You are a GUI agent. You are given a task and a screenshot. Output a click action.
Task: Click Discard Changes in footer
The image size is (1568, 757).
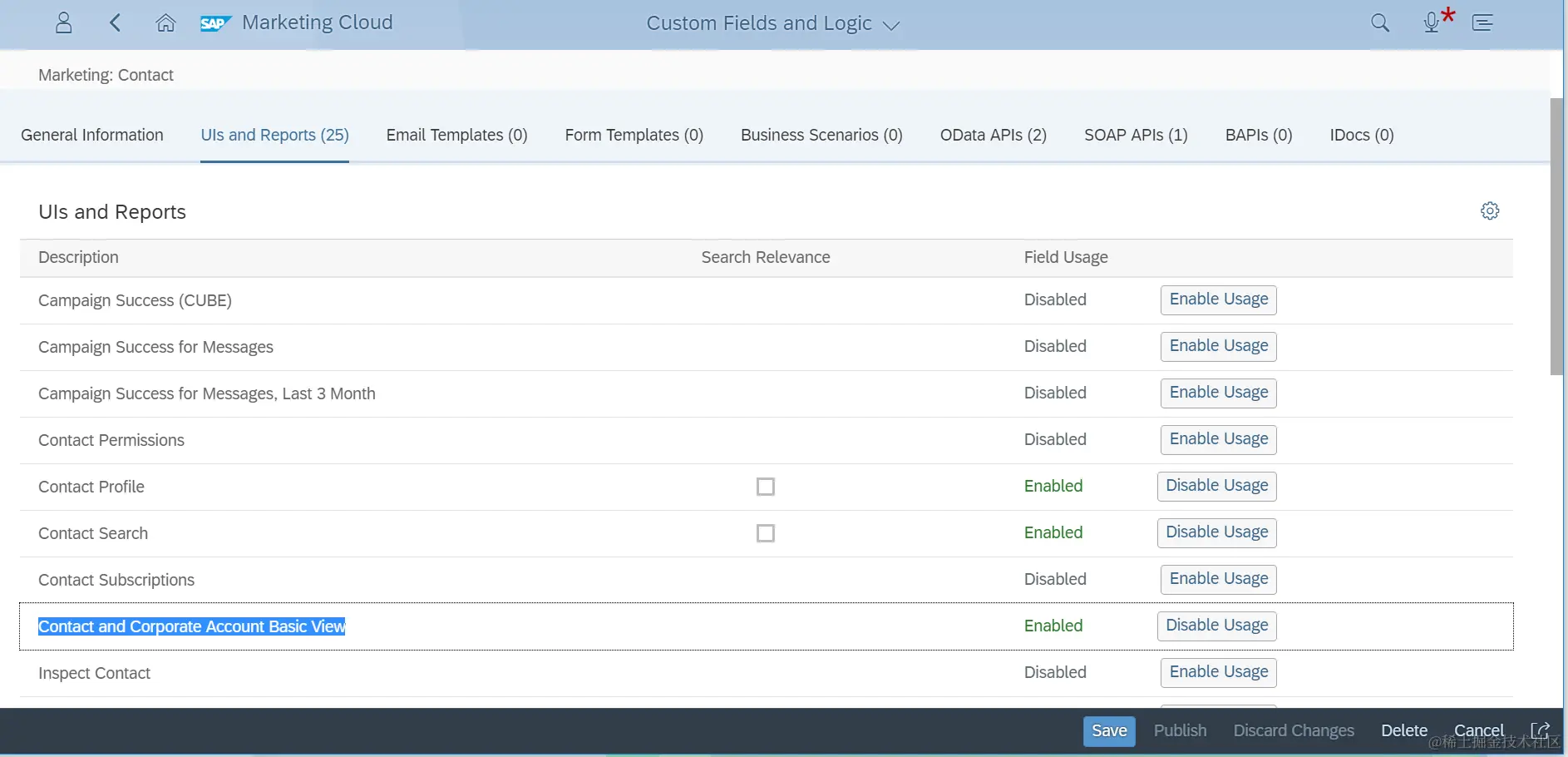1294,730
